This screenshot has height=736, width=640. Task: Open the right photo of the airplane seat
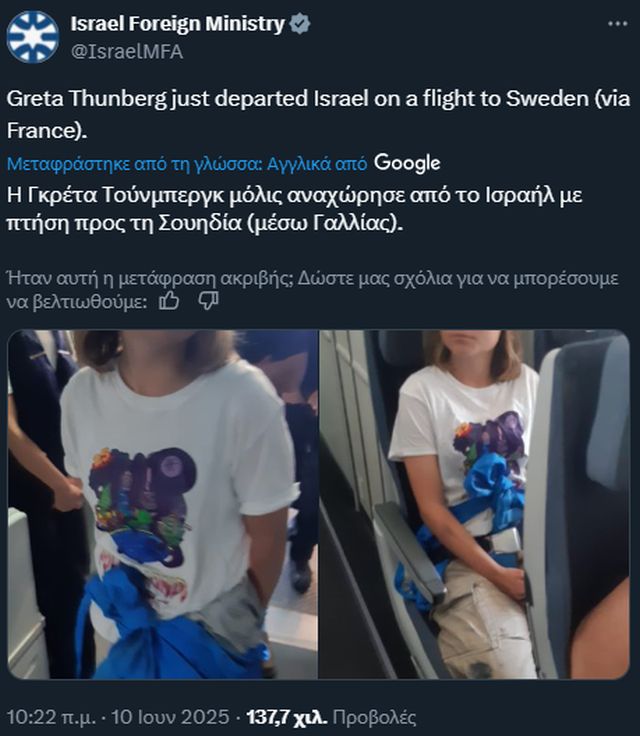point(474,504)
